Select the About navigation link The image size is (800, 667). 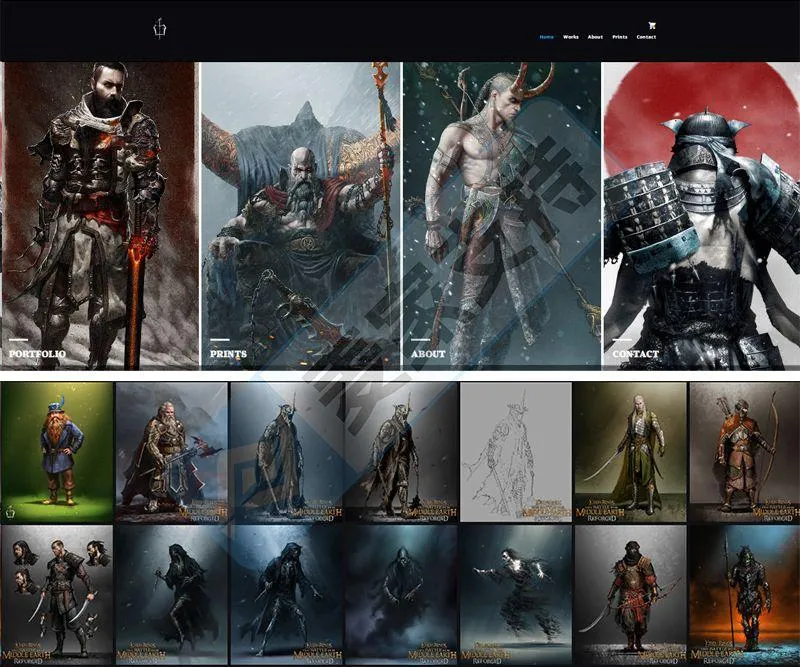595,37
